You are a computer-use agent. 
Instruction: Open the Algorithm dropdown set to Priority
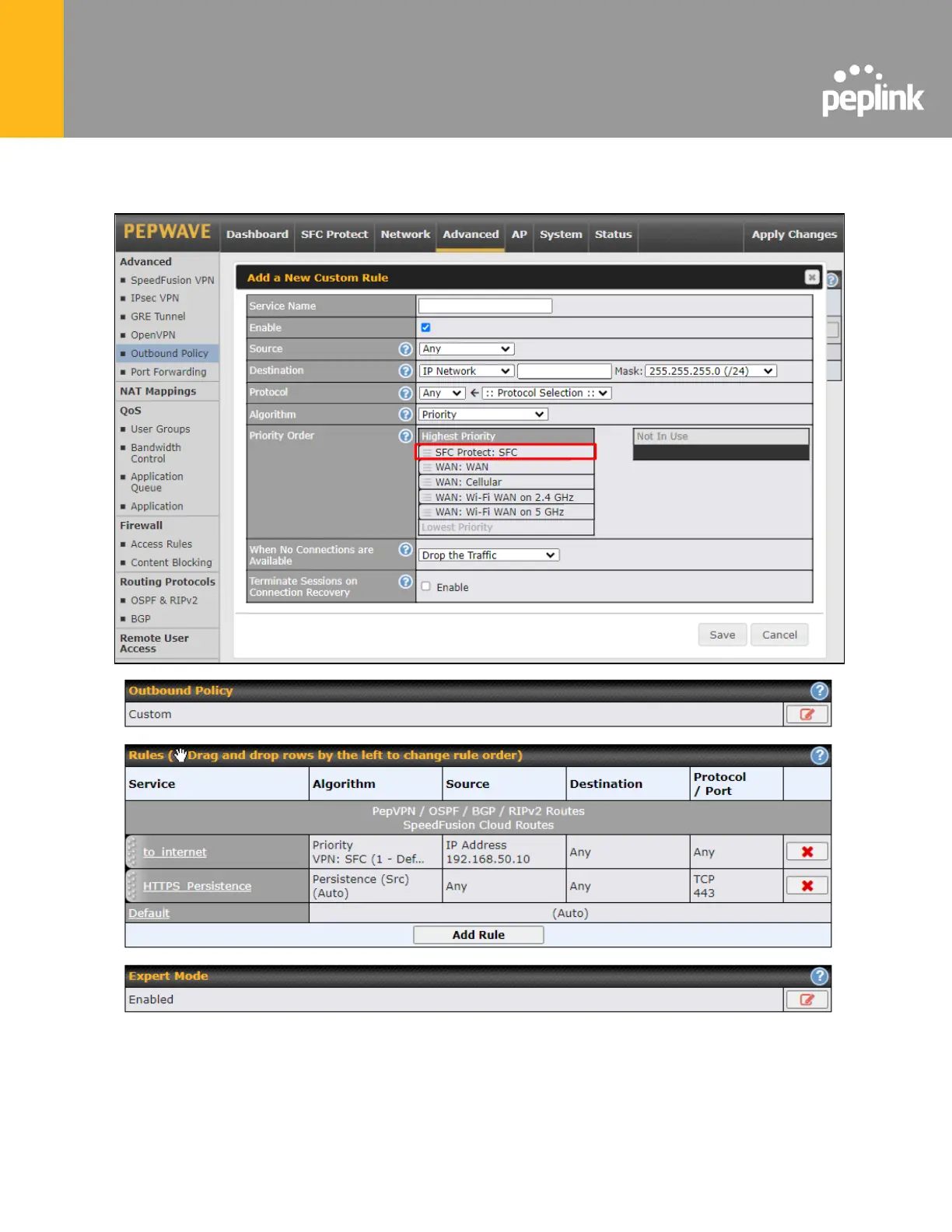[x=484, y=415]
